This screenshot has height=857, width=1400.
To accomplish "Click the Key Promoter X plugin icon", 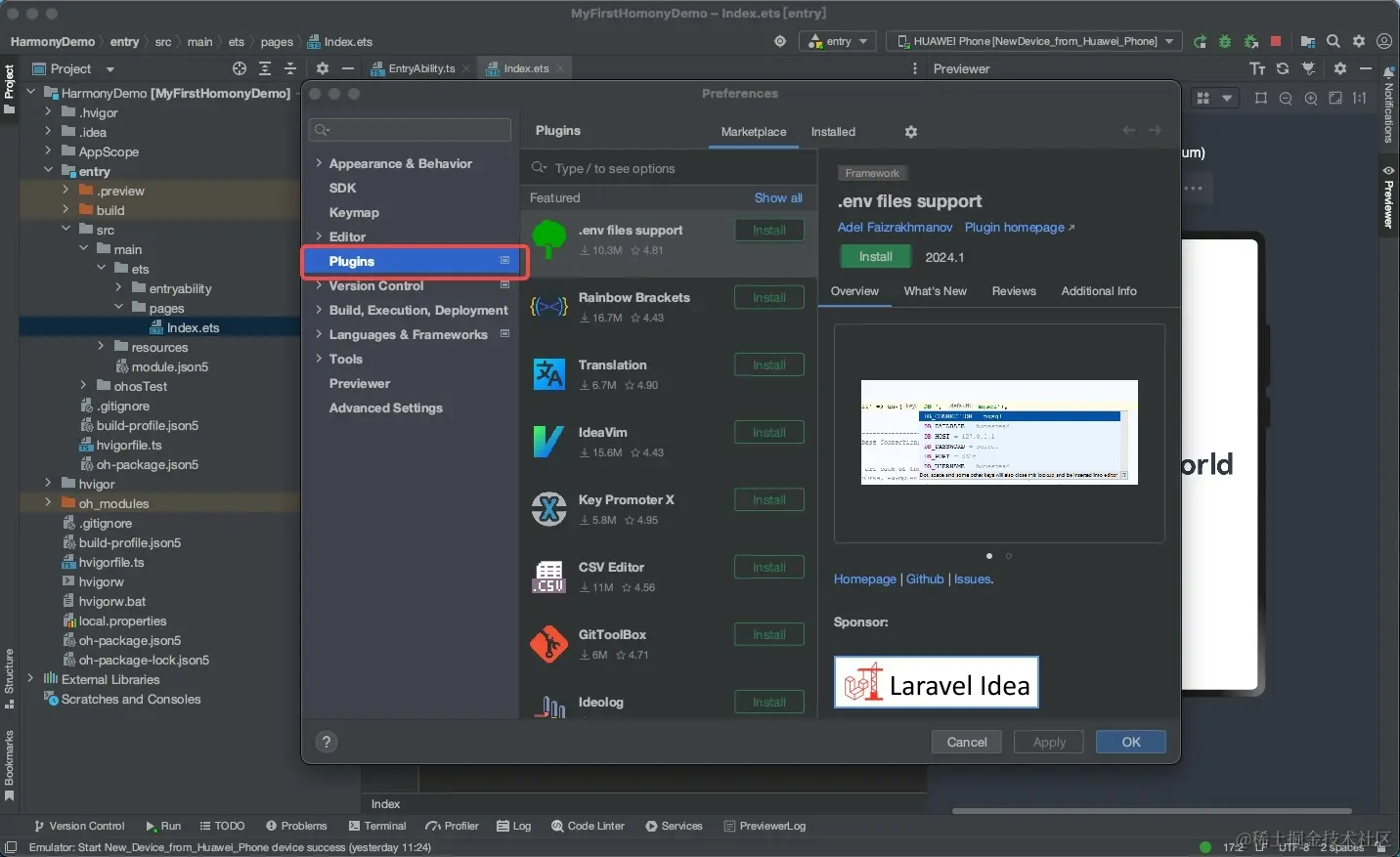I will [x=548, y=509].
